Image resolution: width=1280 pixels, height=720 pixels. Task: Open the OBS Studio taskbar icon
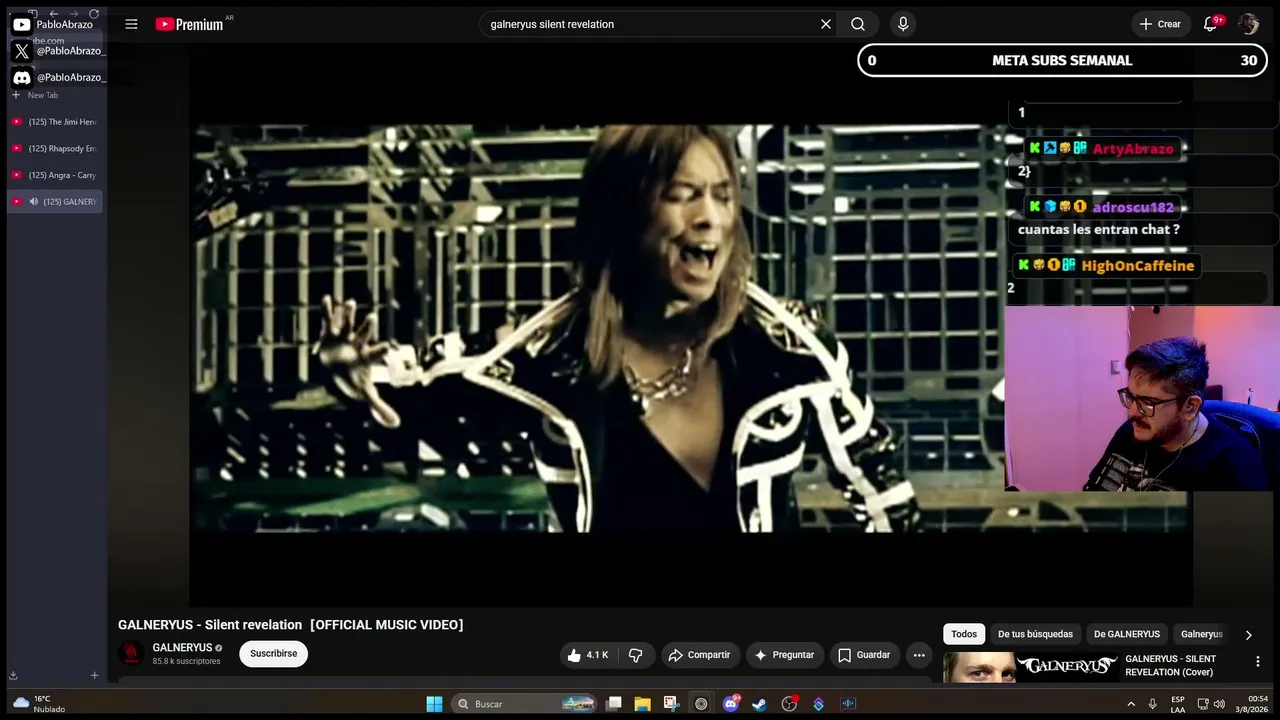tap(701, 704)
